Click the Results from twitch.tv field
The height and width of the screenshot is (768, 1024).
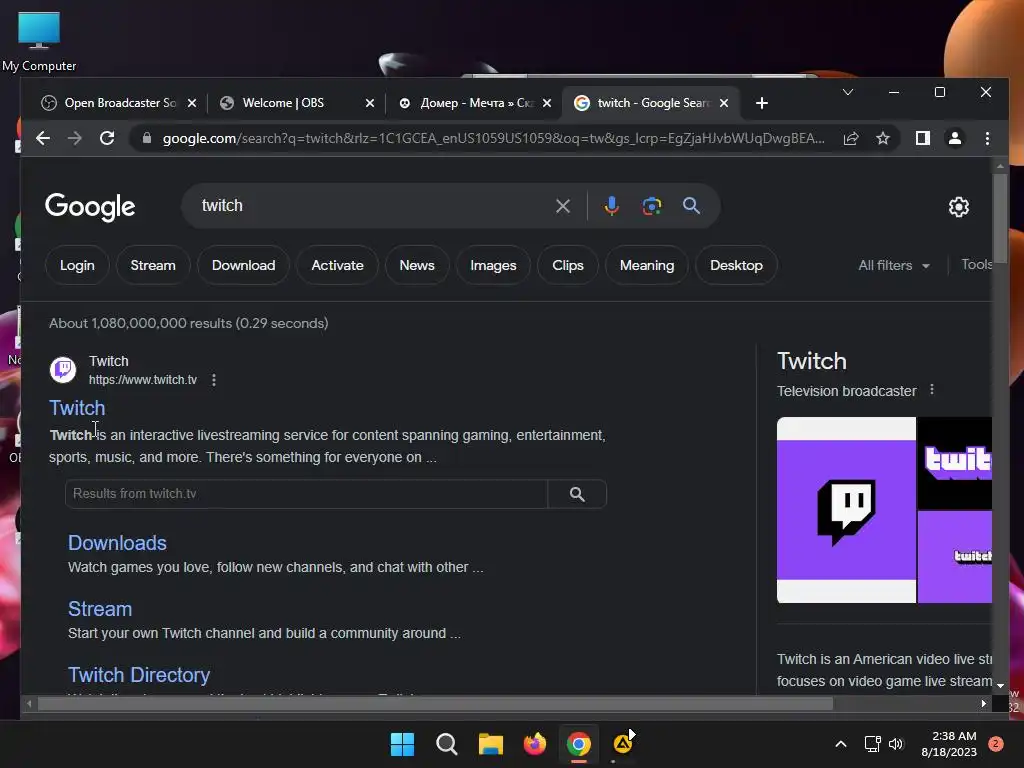[x=306, y=494]
